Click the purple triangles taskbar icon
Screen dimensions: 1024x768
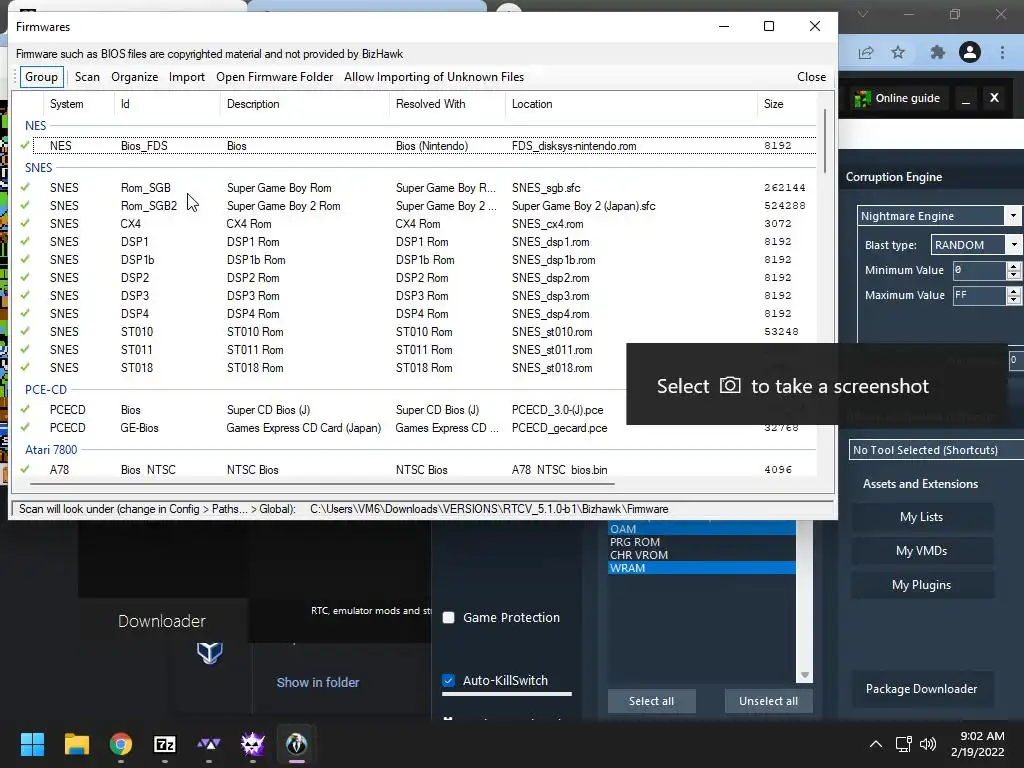[x=209, y=744]
